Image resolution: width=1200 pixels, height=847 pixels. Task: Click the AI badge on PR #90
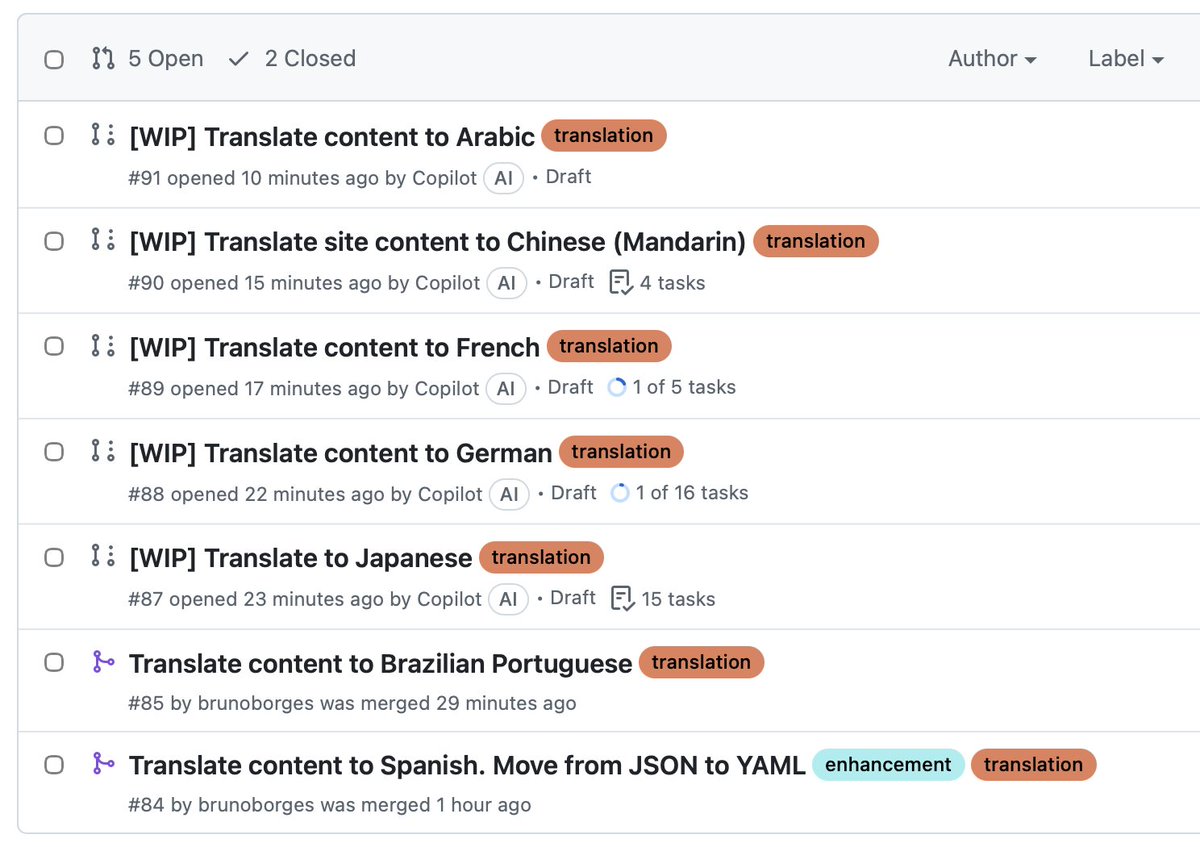pyautogui.click(x=507, y=283)
